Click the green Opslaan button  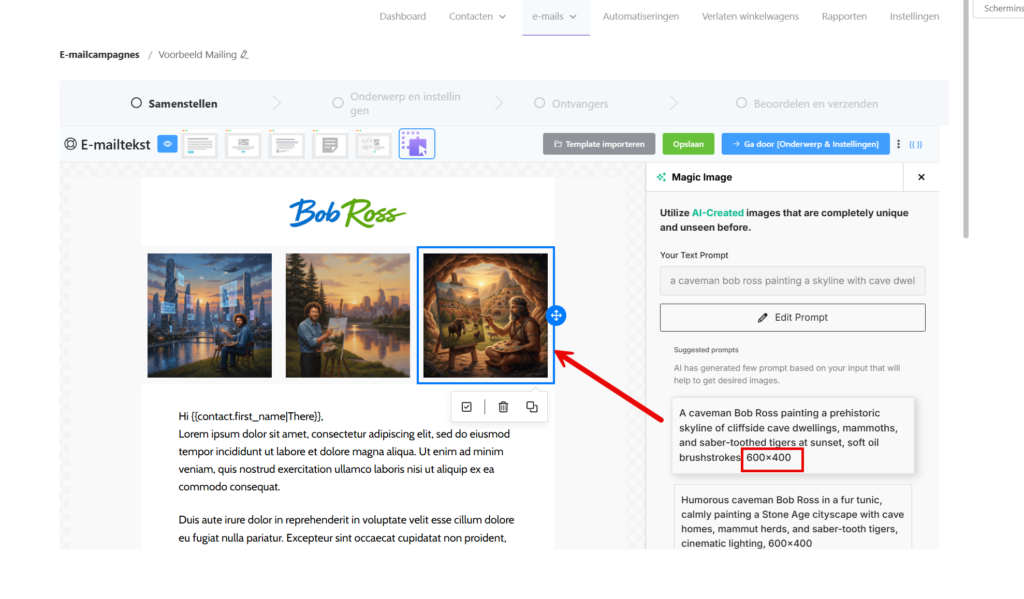pos(688,144)
